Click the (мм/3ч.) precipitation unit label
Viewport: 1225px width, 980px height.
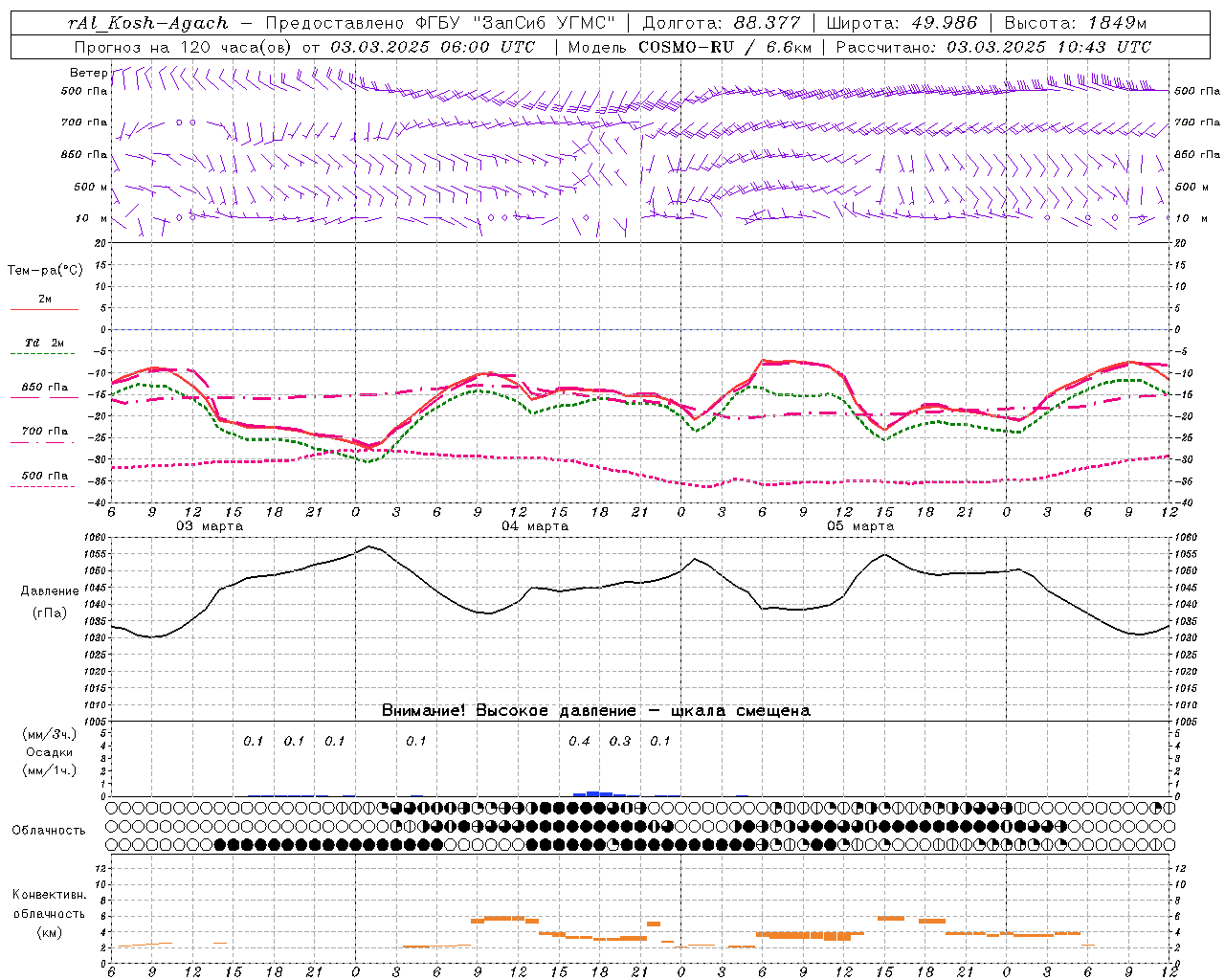click(50, 734)
